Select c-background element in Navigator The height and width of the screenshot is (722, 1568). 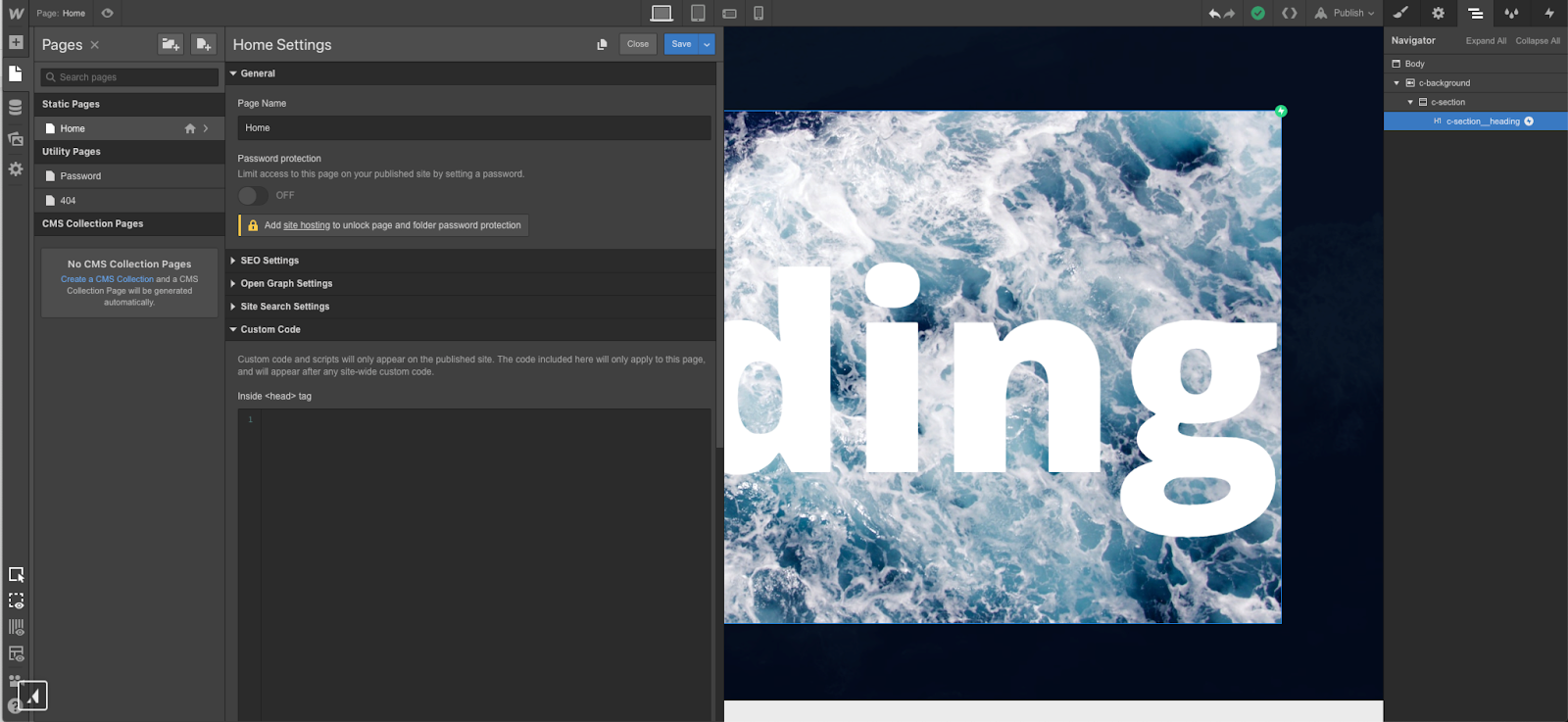(x=1476, y=83)
